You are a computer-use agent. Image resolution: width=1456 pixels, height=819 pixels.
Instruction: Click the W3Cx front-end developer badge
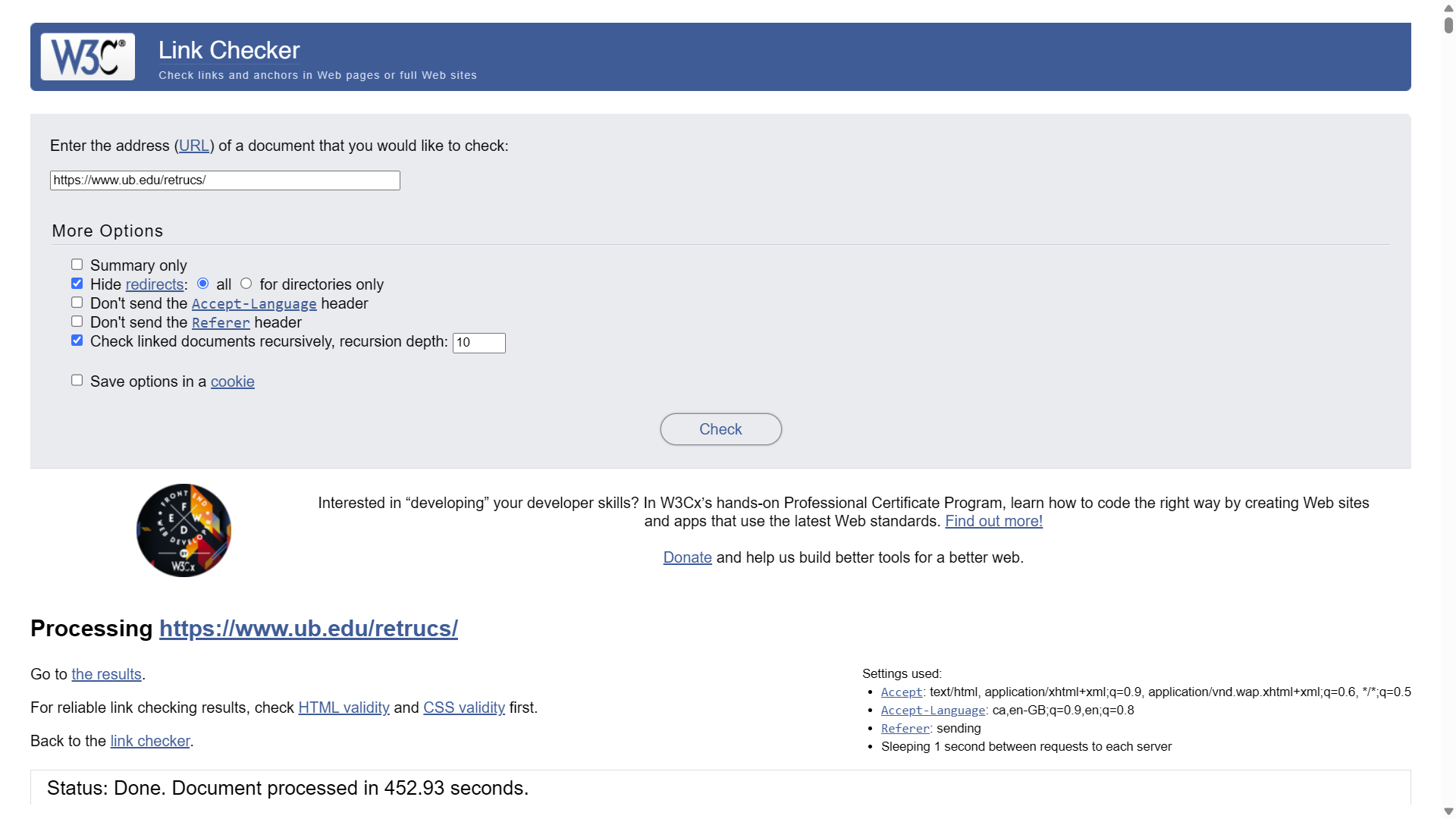click(x=184, y=531)
